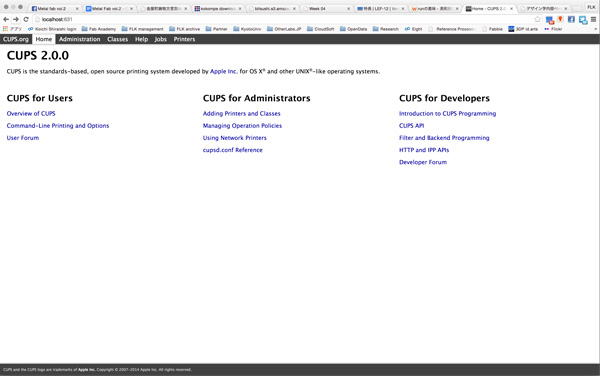Open Introduction to CUPS Programming link
The height and width of the screenshot is (376, 600).
tap(447, 114)
